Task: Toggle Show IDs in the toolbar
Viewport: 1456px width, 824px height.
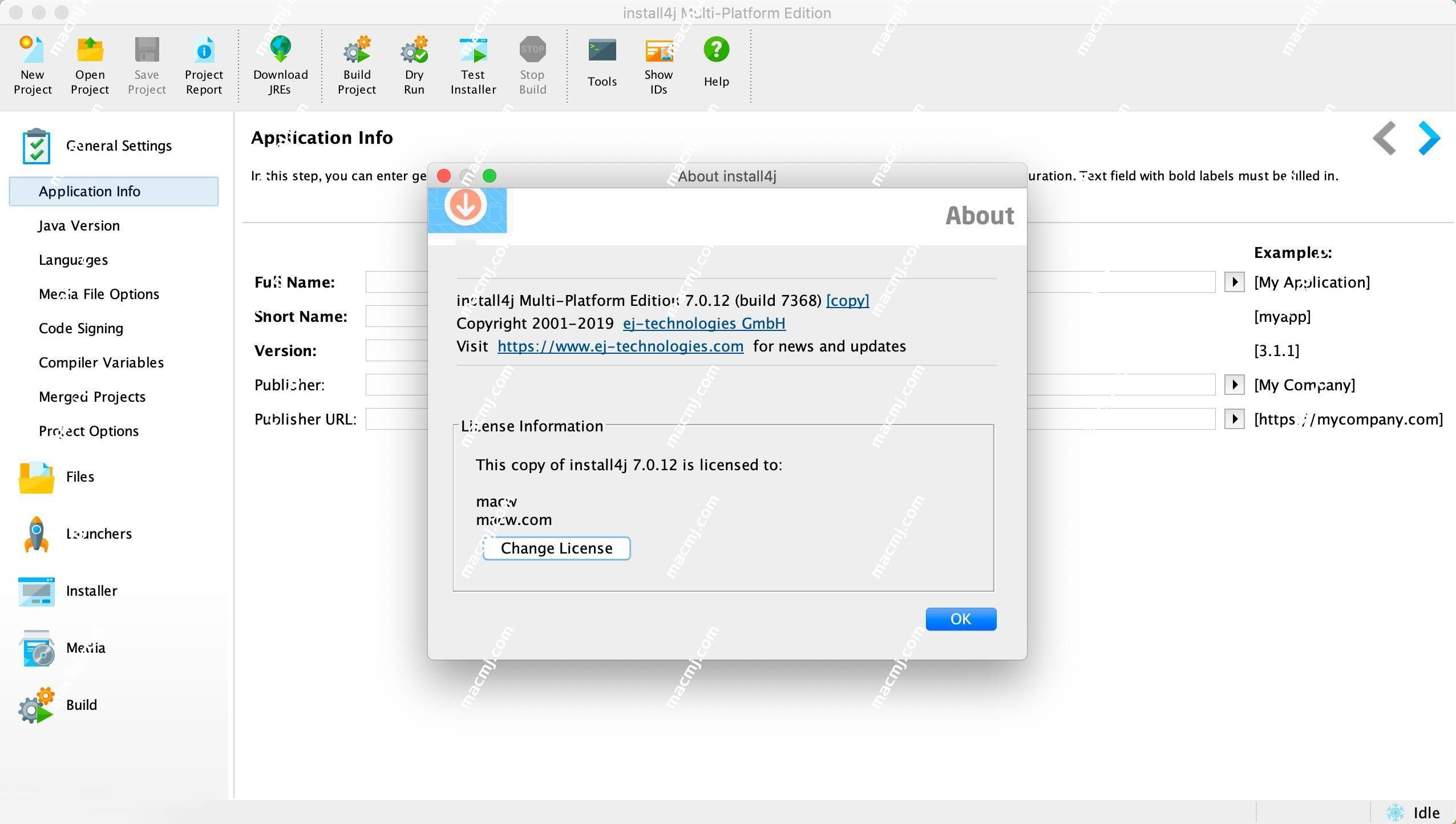Action: coord(659,50)
